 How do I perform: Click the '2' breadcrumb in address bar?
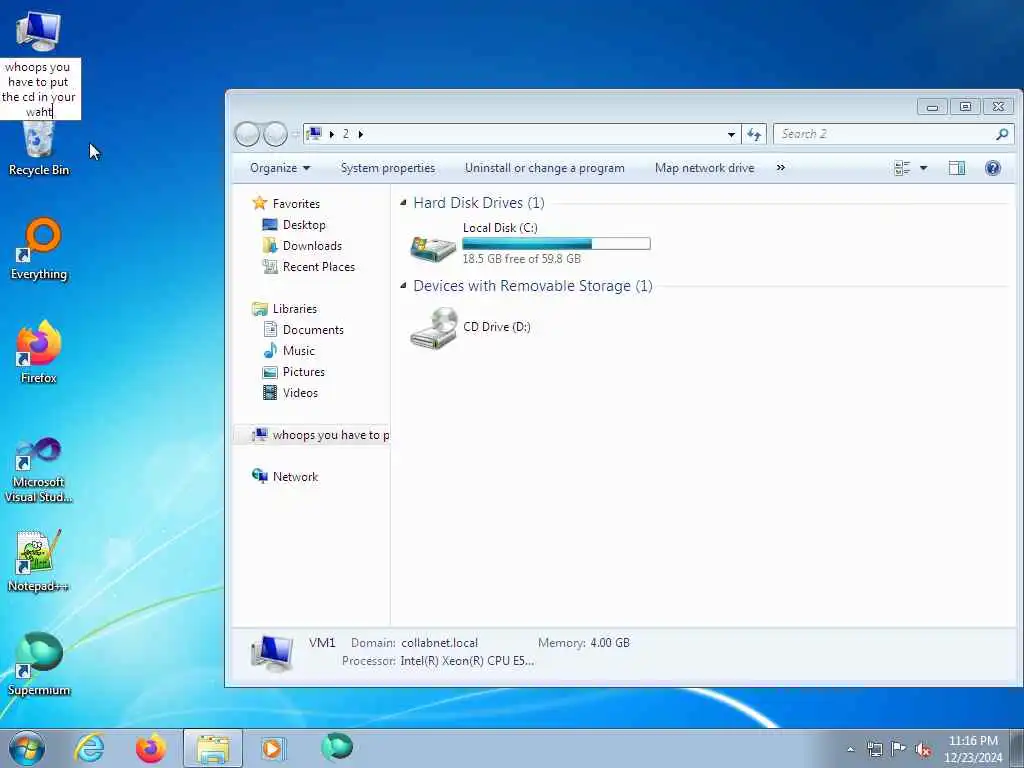[345, 134]
